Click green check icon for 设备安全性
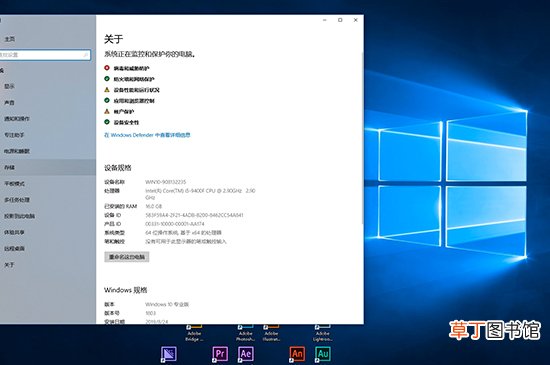This screenshot has height=365, width=550. pyautogui.click(x=107, y=122)
